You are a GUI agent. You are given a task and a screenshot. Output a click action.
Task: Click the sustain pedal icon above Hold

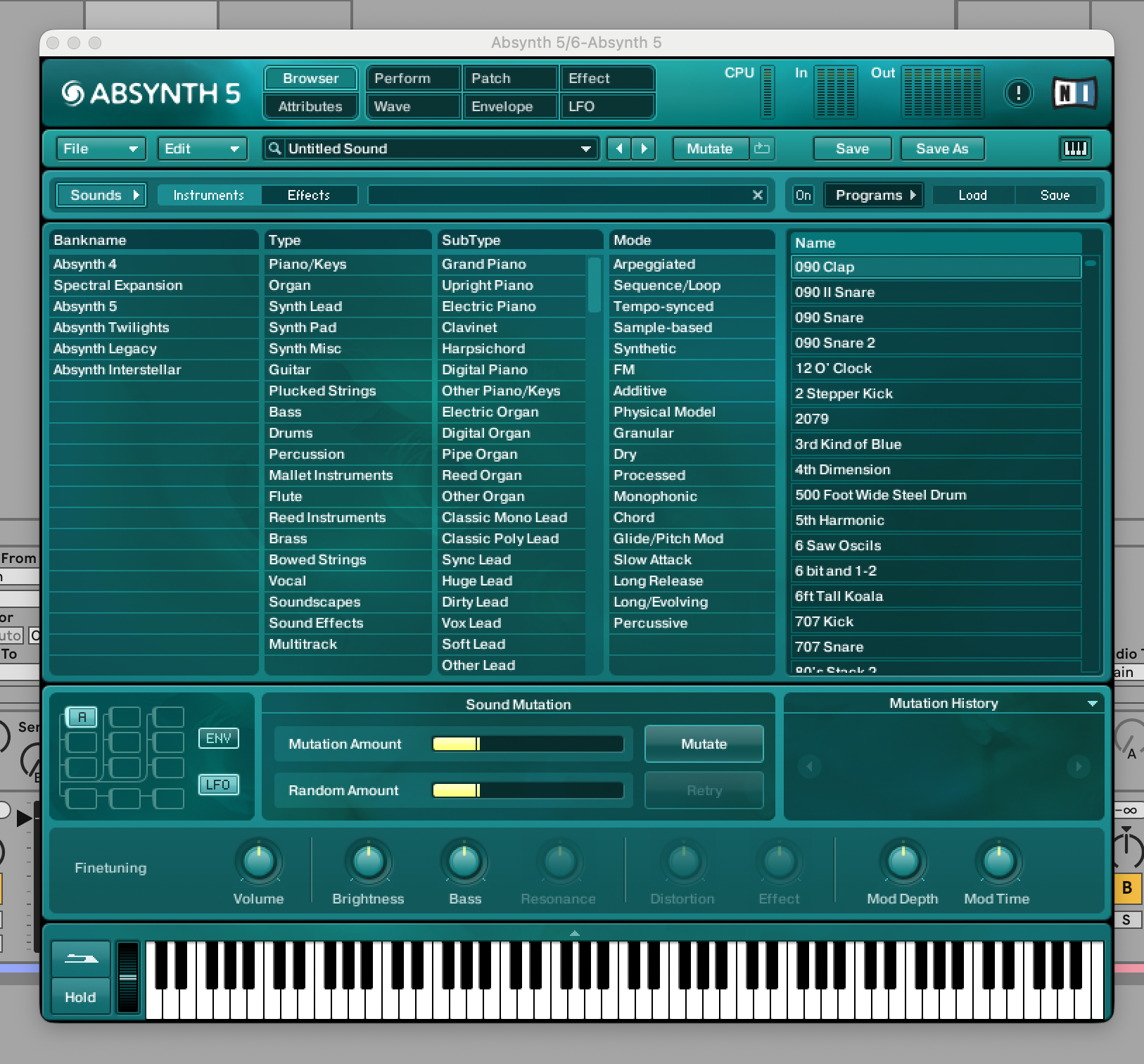click(x=81, y=958)
